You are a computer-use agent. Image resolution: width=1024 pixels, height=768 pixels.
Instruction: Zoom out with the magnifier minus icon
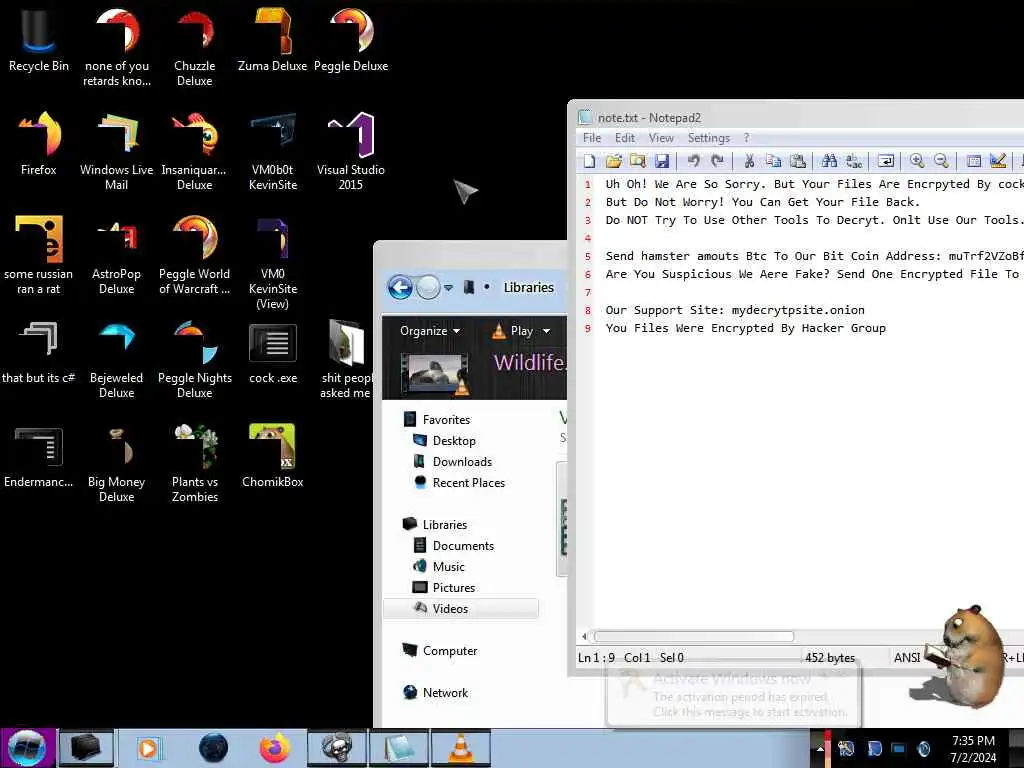click(941, 161)
